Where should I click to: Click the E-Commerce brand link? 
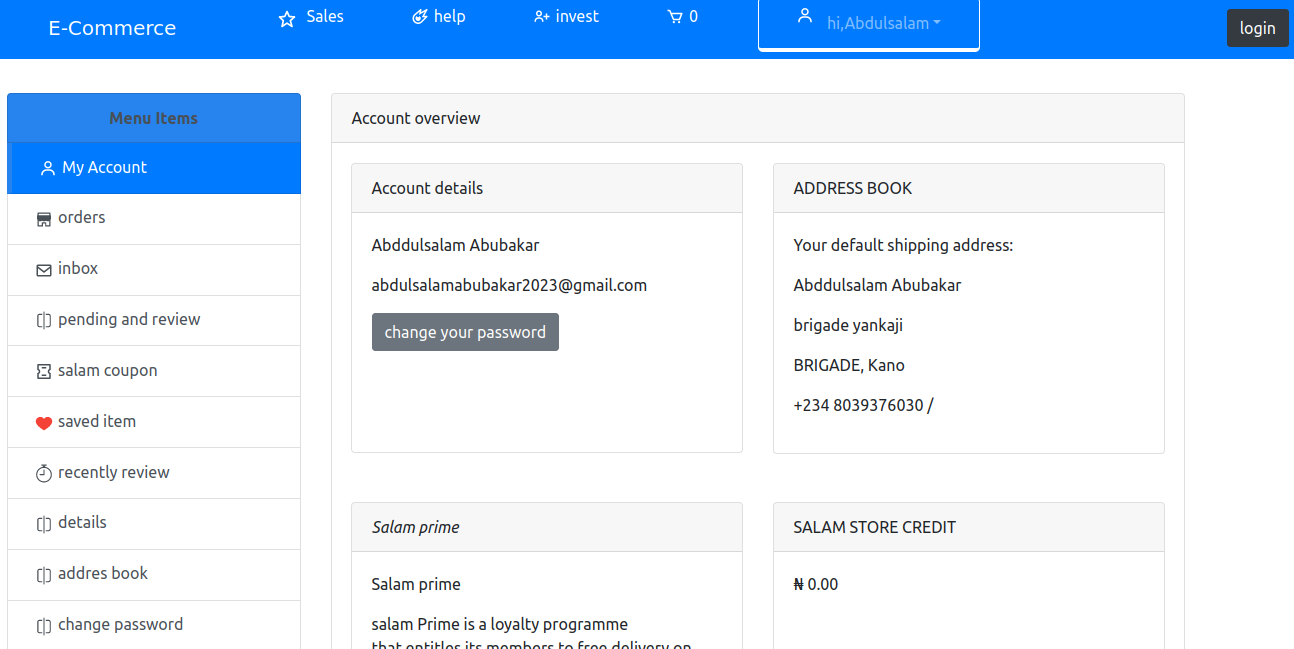coord(112,28)
